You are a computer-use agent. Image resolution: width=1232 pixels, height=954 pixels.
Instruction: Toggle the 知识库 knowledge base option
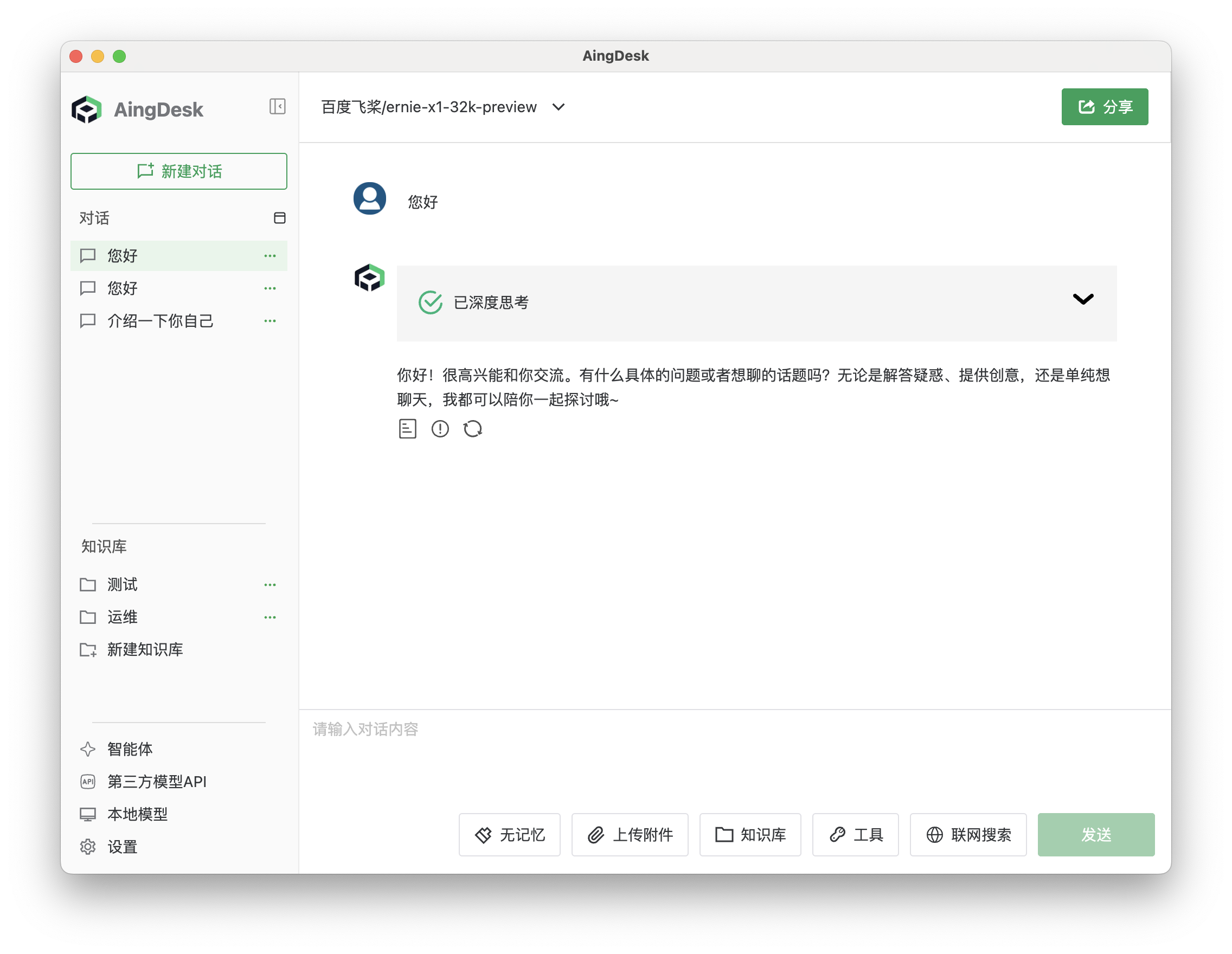(x=750, y=835)
